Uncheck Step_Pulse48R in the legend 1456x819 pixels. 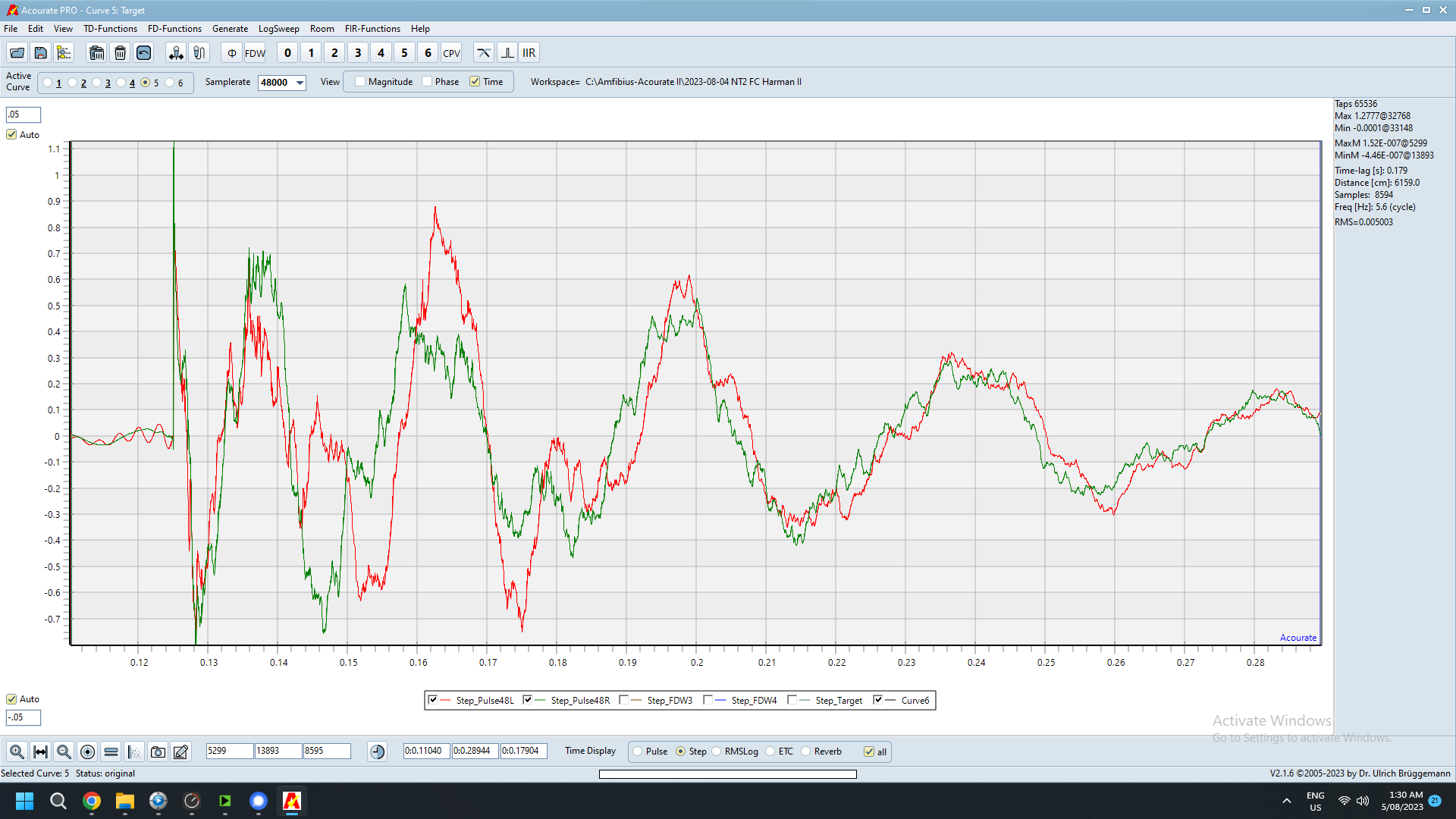point(528,700)
